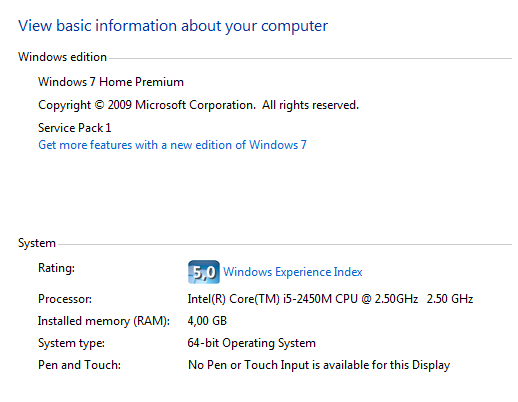Open the Windows Experience Index link
518x402 pixels.
click(293, 272)
